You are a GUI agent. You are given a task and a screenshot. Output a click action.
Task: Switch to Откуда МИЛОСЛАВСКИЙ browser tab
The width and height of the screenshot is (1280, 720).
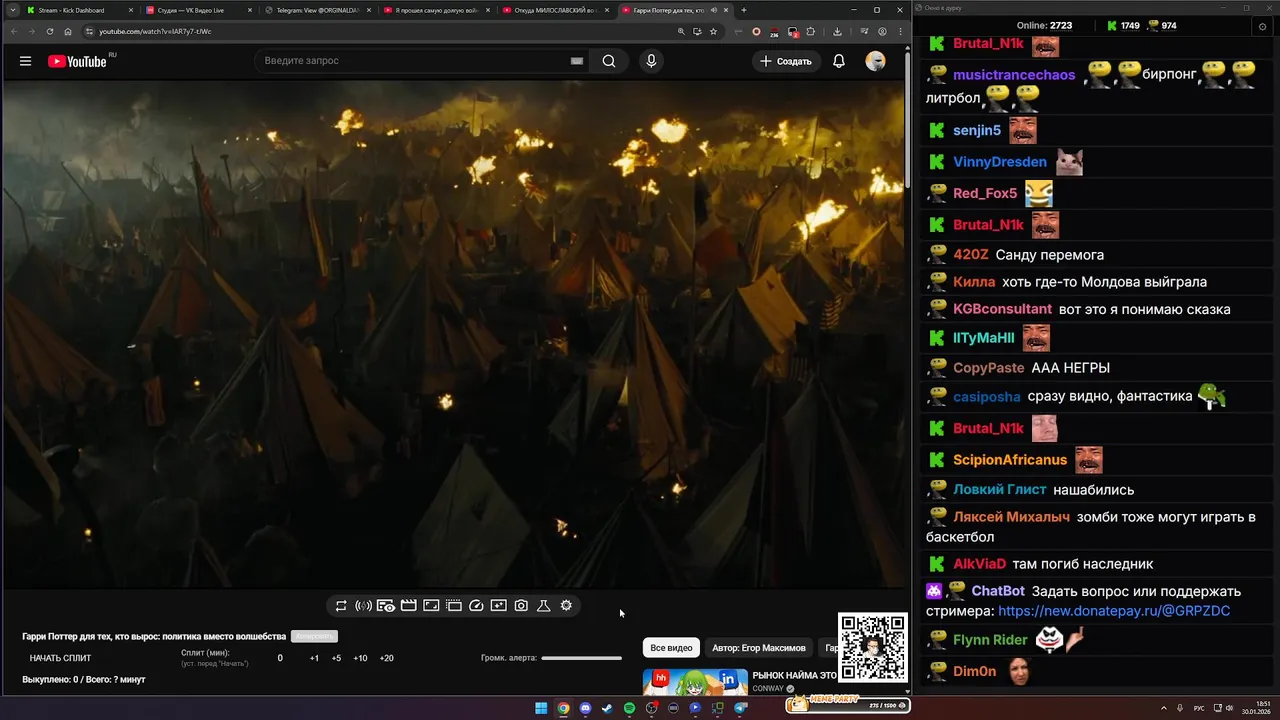click(x=554, y=10)
